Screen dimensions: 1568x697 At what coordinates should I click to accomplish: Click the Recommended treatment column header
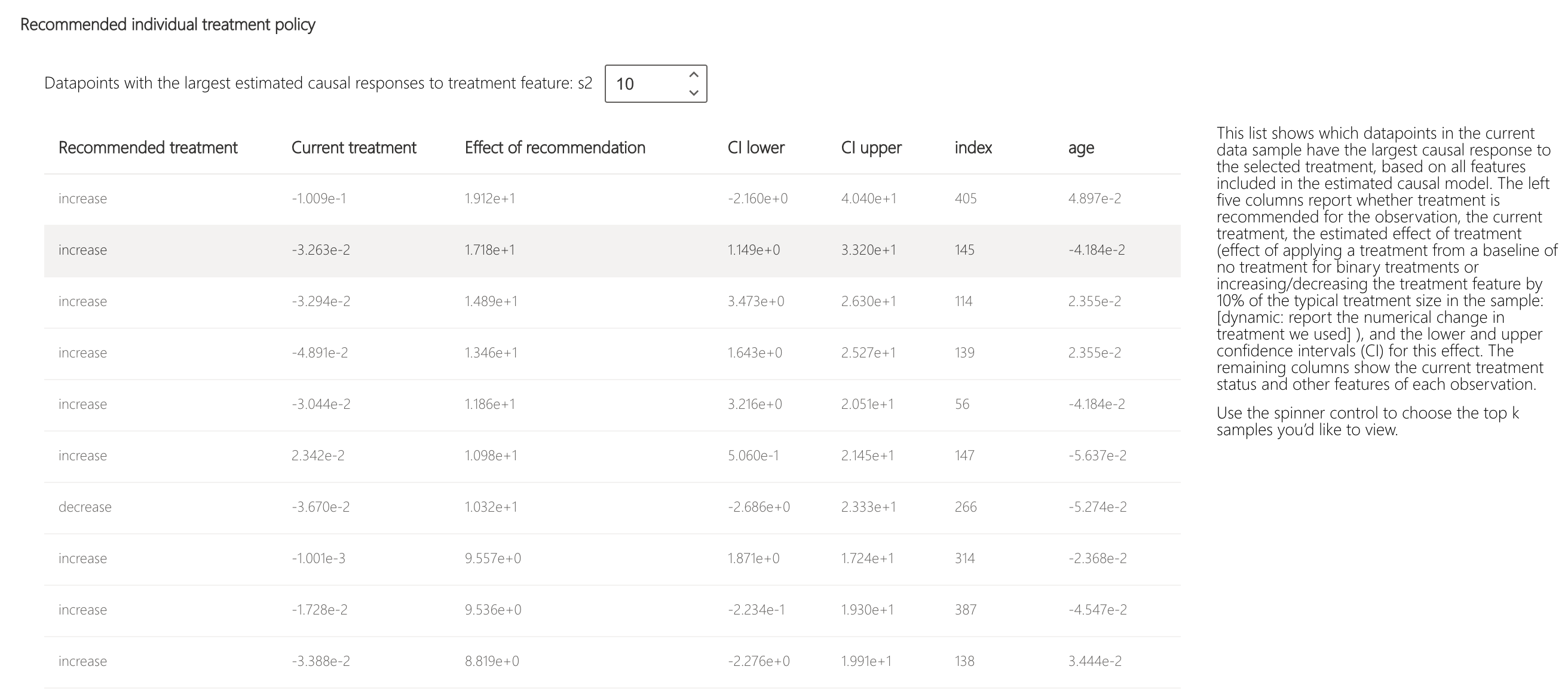point(148,148)
